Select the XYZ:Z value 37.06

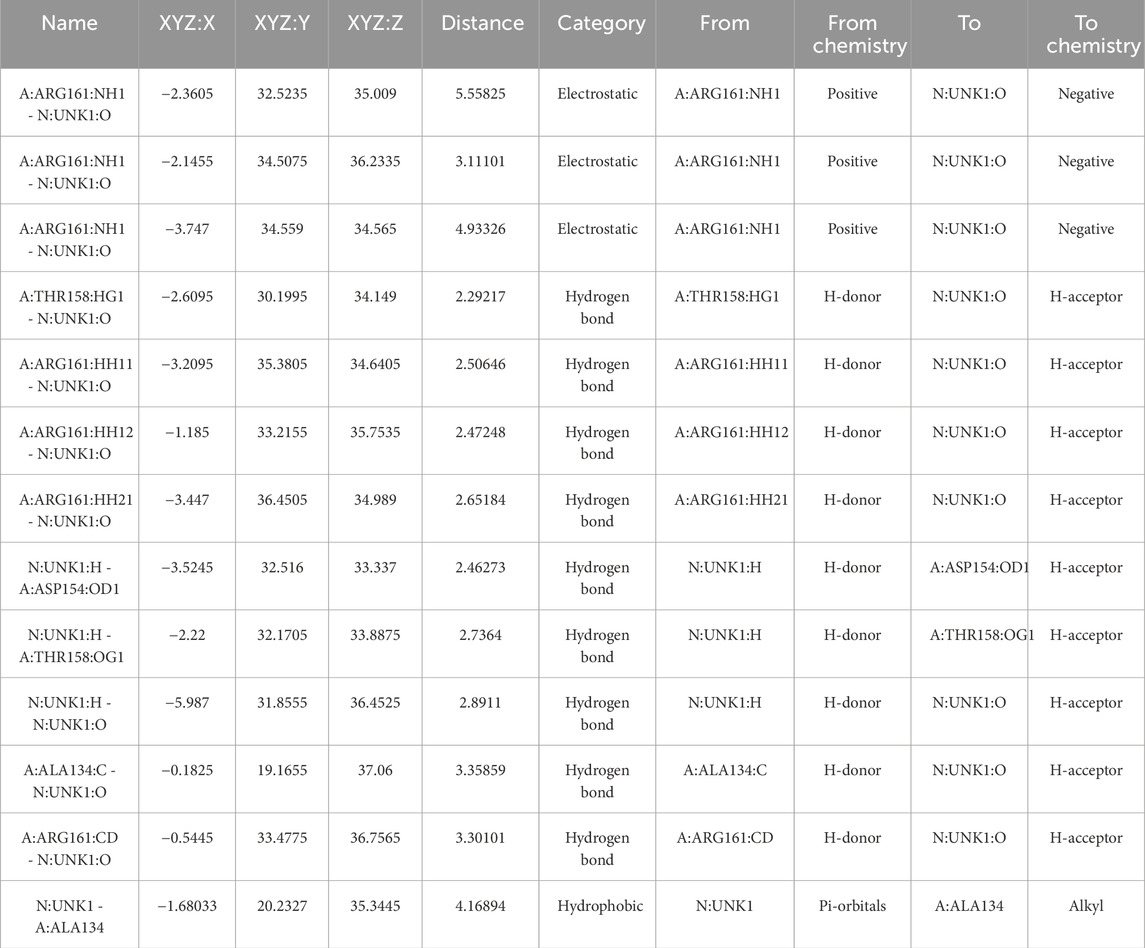(x=376, y=771)
